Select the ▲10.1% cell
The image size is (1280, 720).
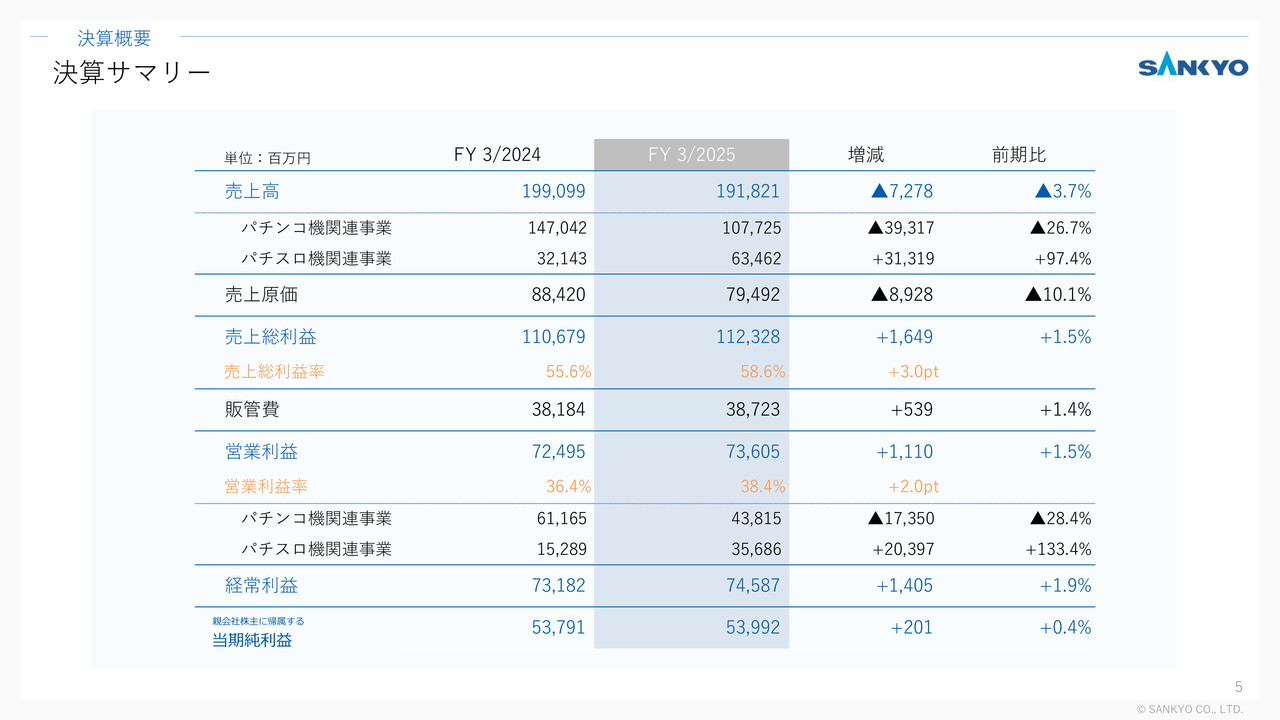(x=1058, y=295)
